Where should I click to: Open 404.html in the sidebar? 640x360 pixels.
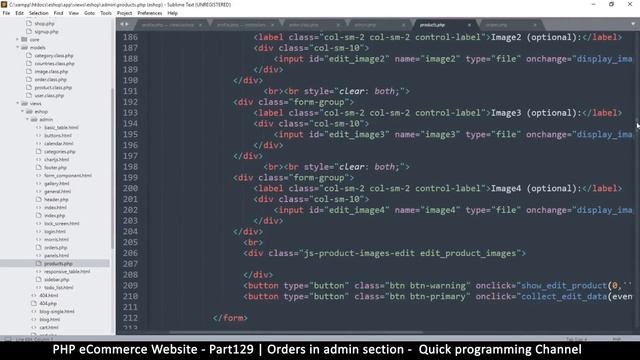tap(49, 295)
